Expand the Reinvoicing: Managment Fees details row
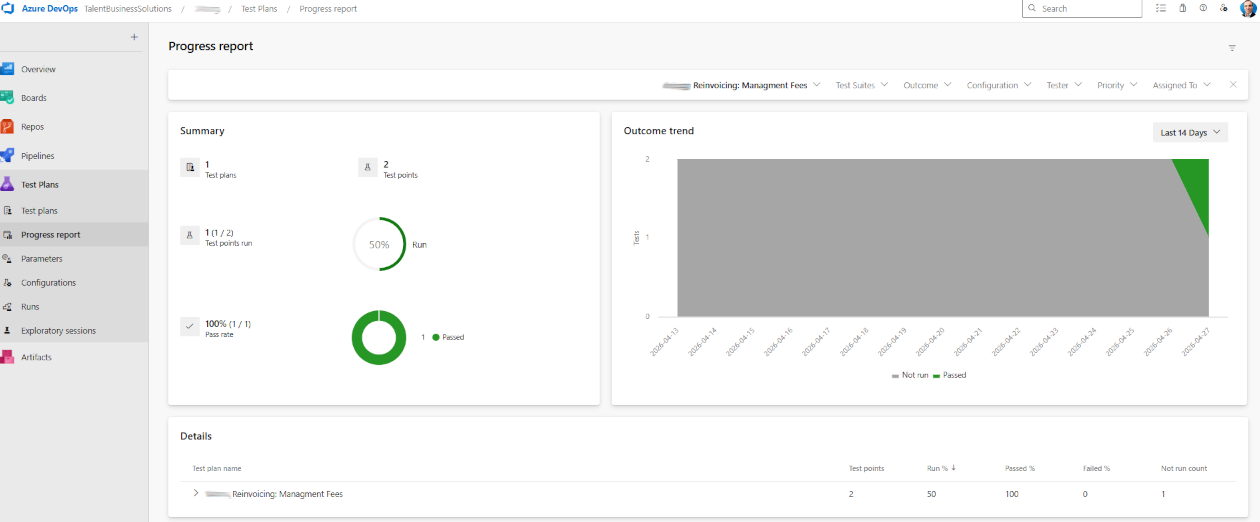The width and height of the screenshot is (1260, 522). tap(196, 493)
